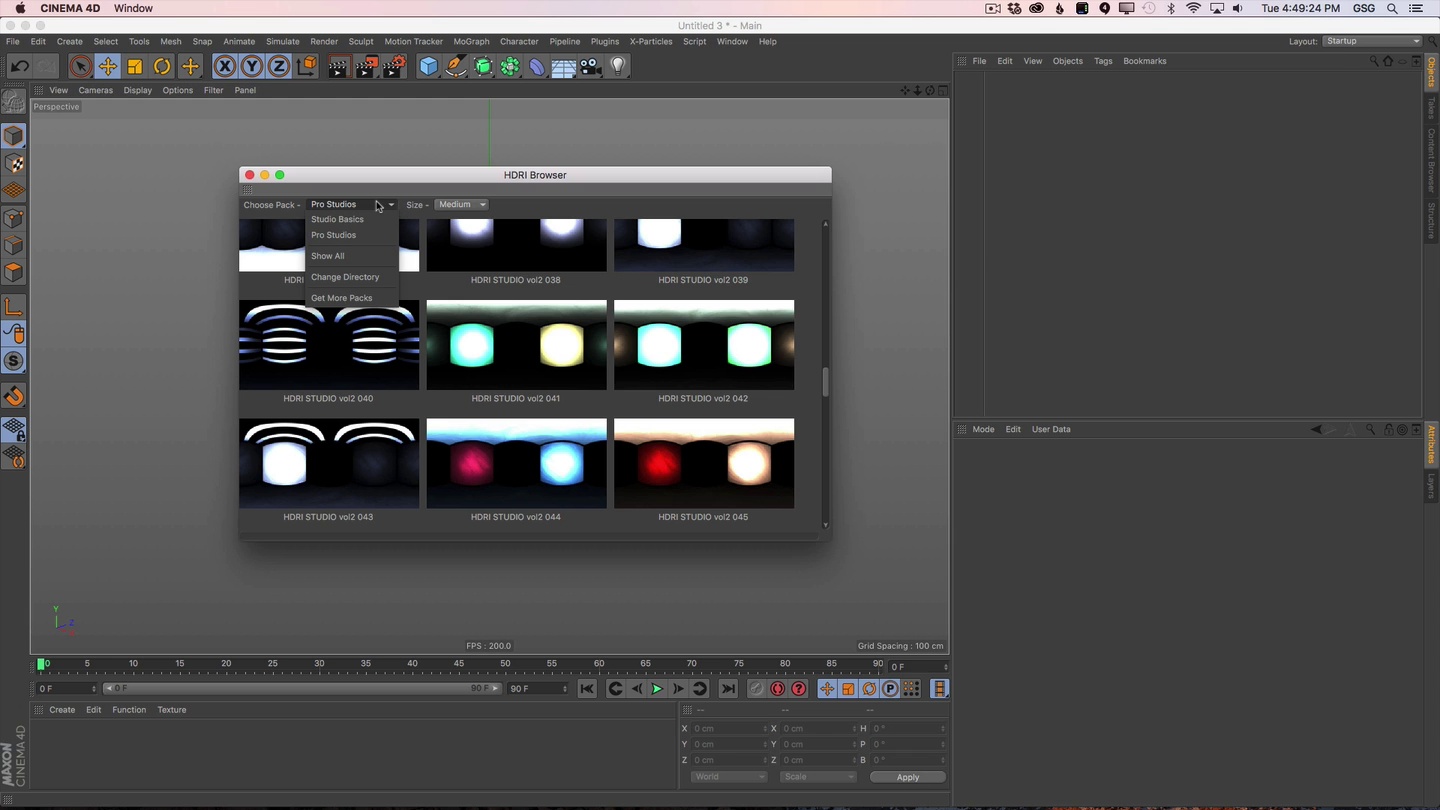Screen dimensions: 1440x810
Task: Toggle Y axis lock
Action: [252, 66]
